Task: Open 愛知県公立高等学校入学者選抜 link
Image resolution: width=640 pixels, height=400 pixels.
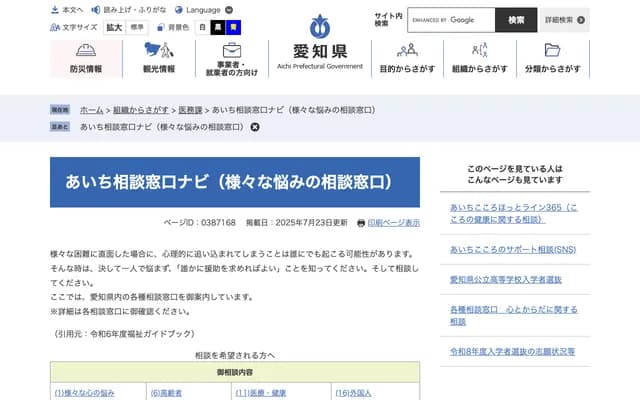Action: click(x=506, y=280)
